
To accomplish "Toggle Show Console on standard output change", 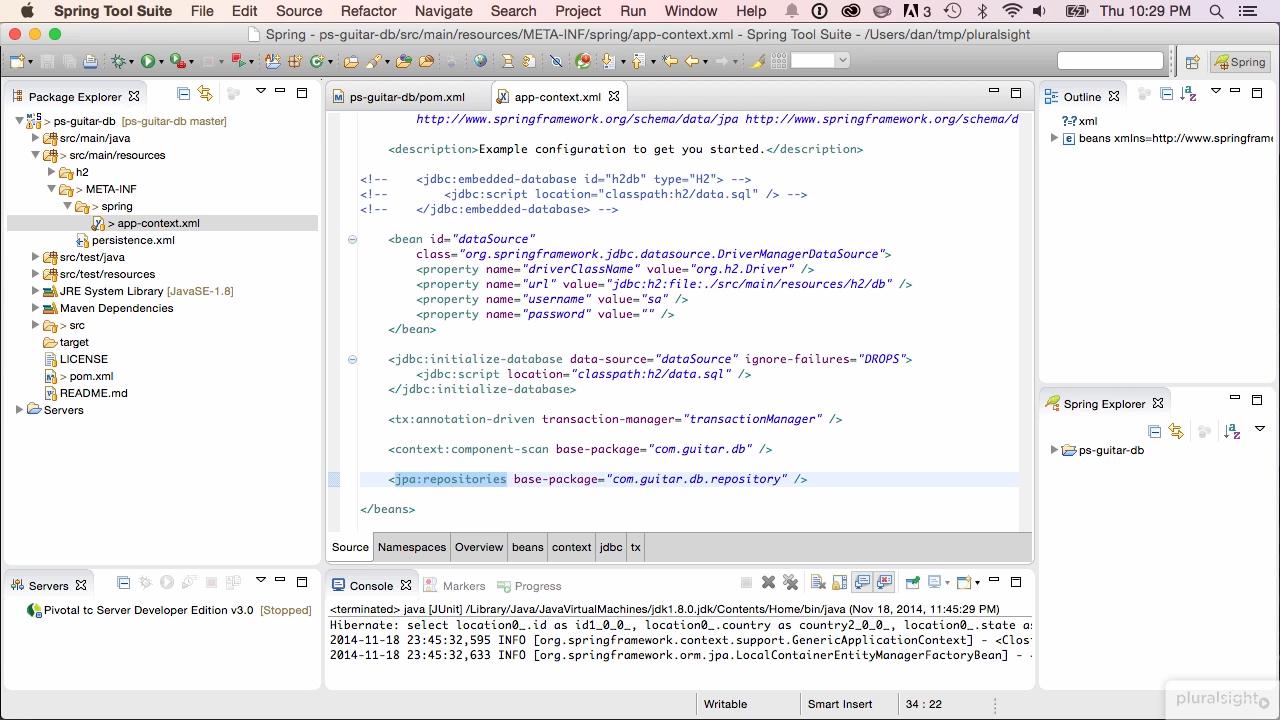I will pos(862,582).
